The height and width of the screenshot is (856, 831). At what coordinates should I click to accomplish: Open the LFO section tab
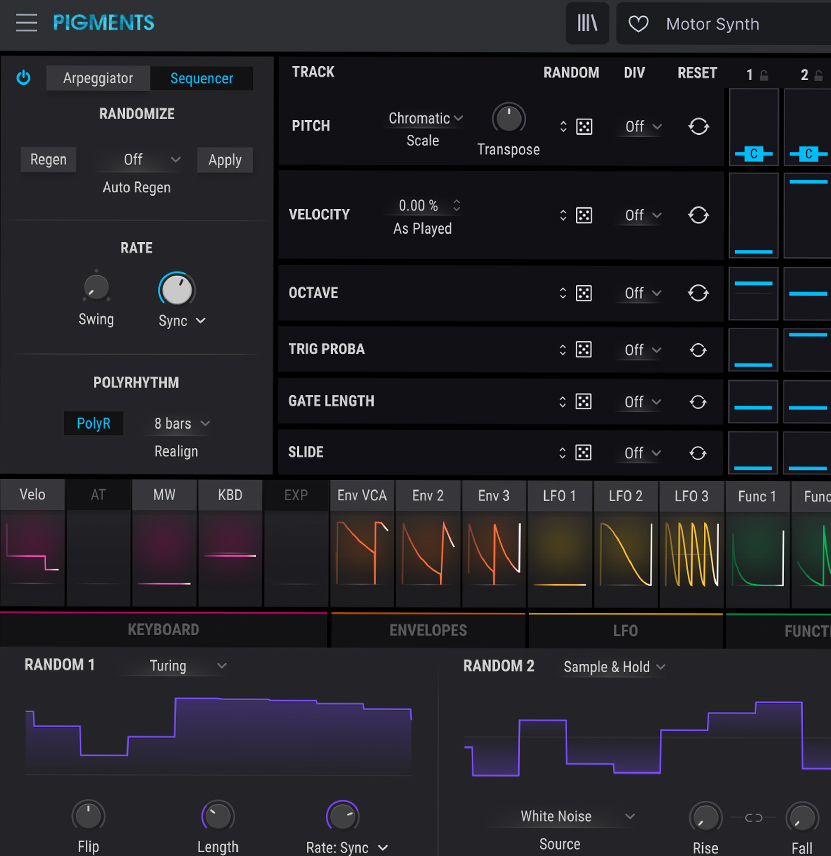(x=626, y=631)
